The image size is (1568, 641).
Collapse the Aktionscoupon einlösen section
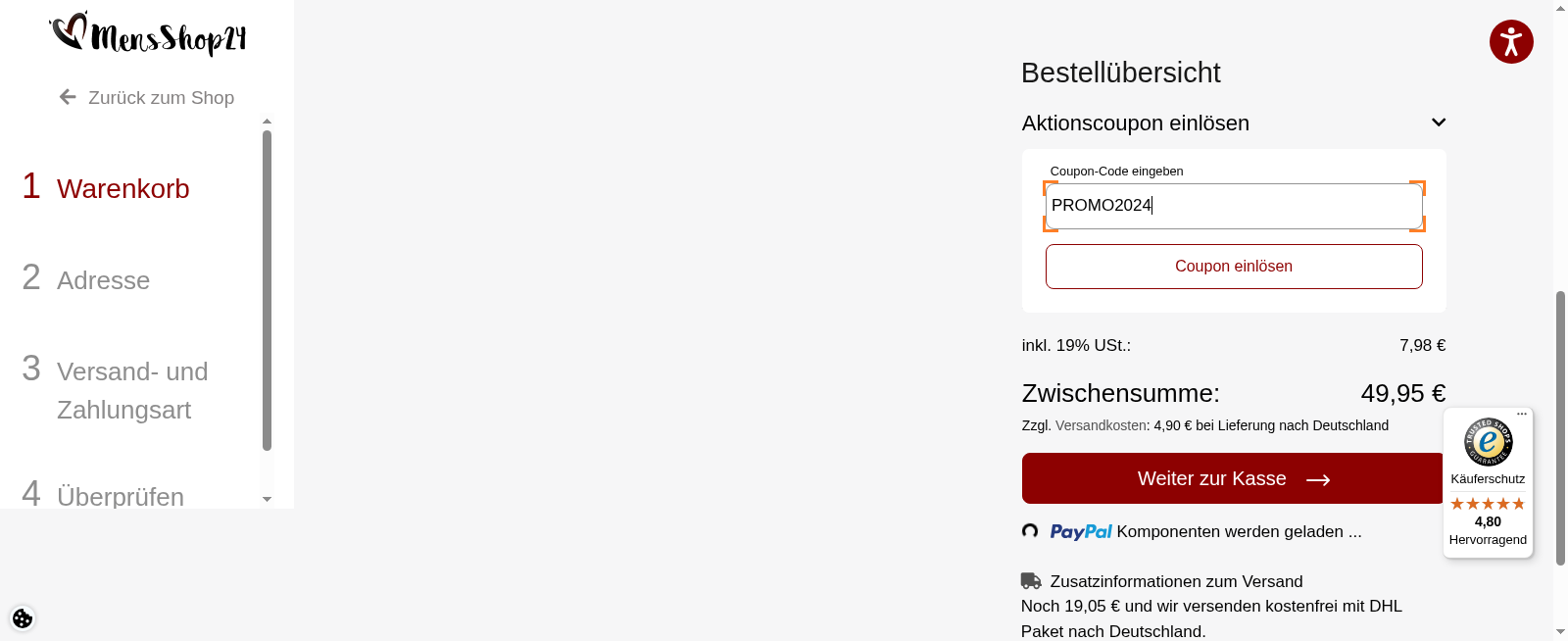click(x=1438, y=122)
